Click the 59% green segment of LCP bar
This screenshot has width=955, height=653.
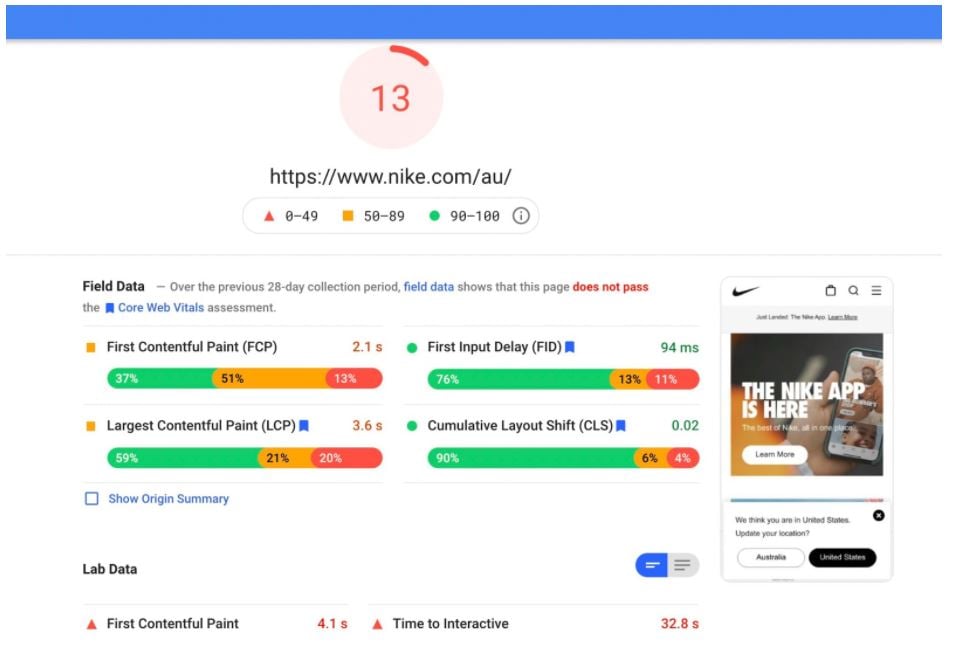(183, 457)
